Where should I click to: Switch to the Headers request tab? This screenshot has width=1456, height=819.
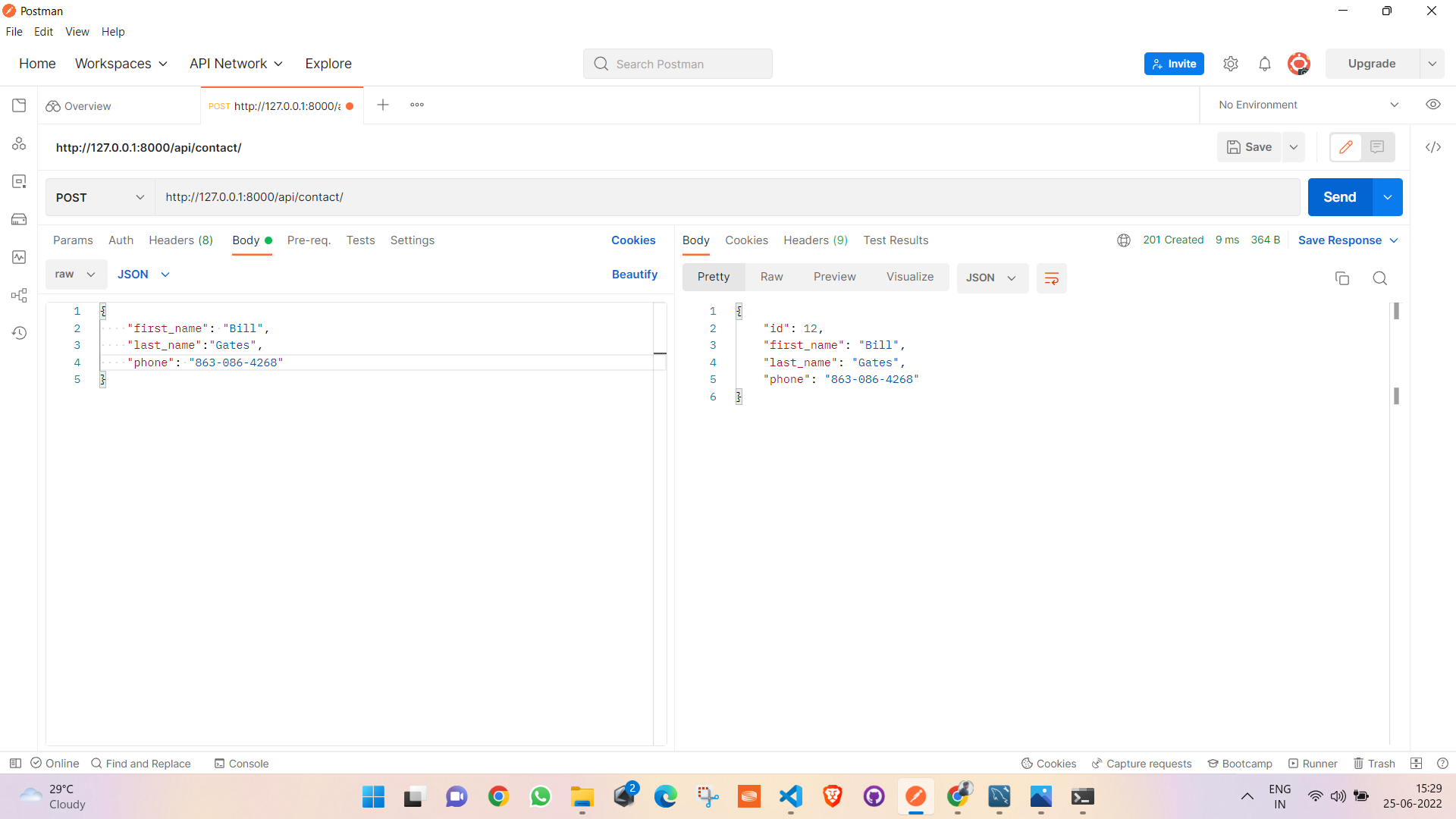point(180,240)
